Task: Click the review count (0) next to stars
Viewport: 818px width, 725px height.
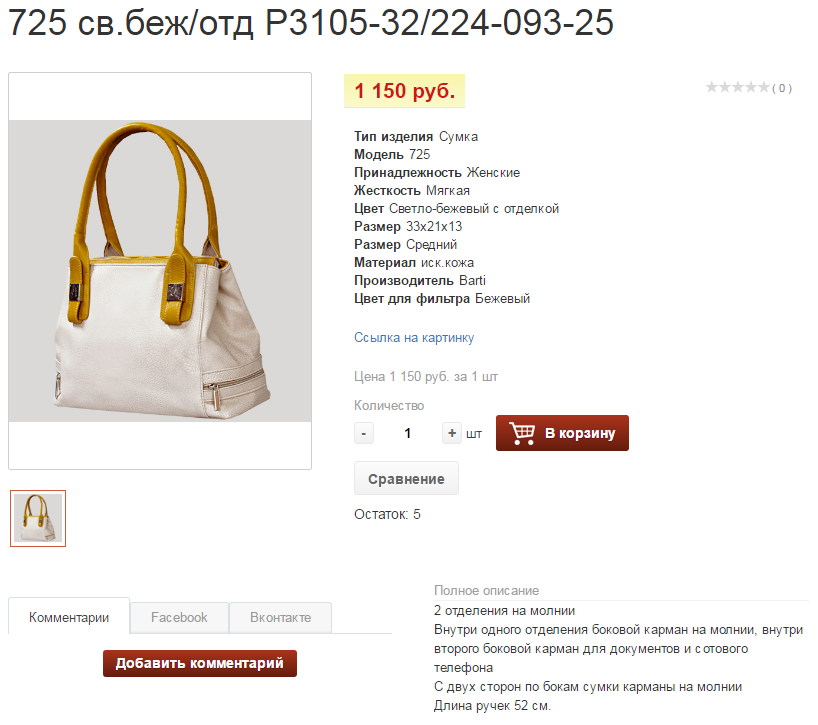Action: pyautogui.click(x=782, y=88)
